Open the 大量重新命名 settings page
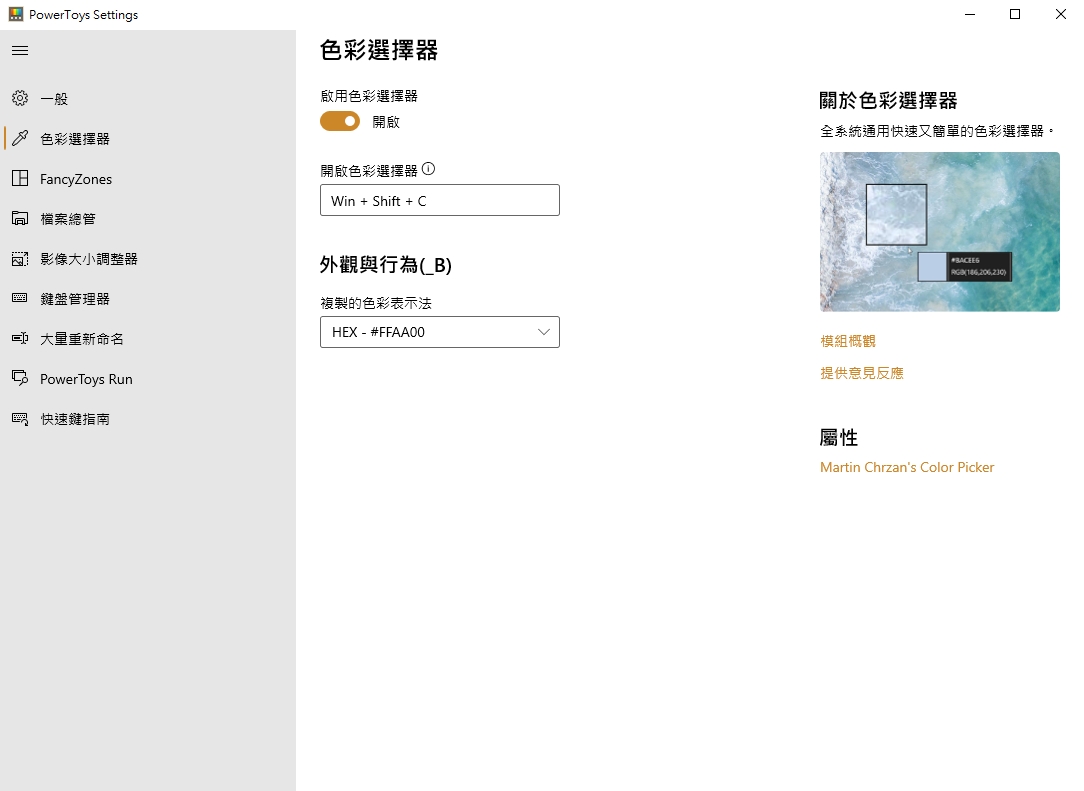Viewport: 1084px width, 791px height. tap(148, 339)
